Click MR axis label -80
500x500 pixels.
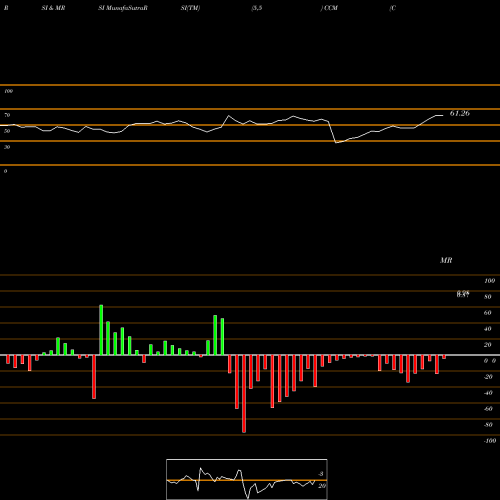(488, 425)
